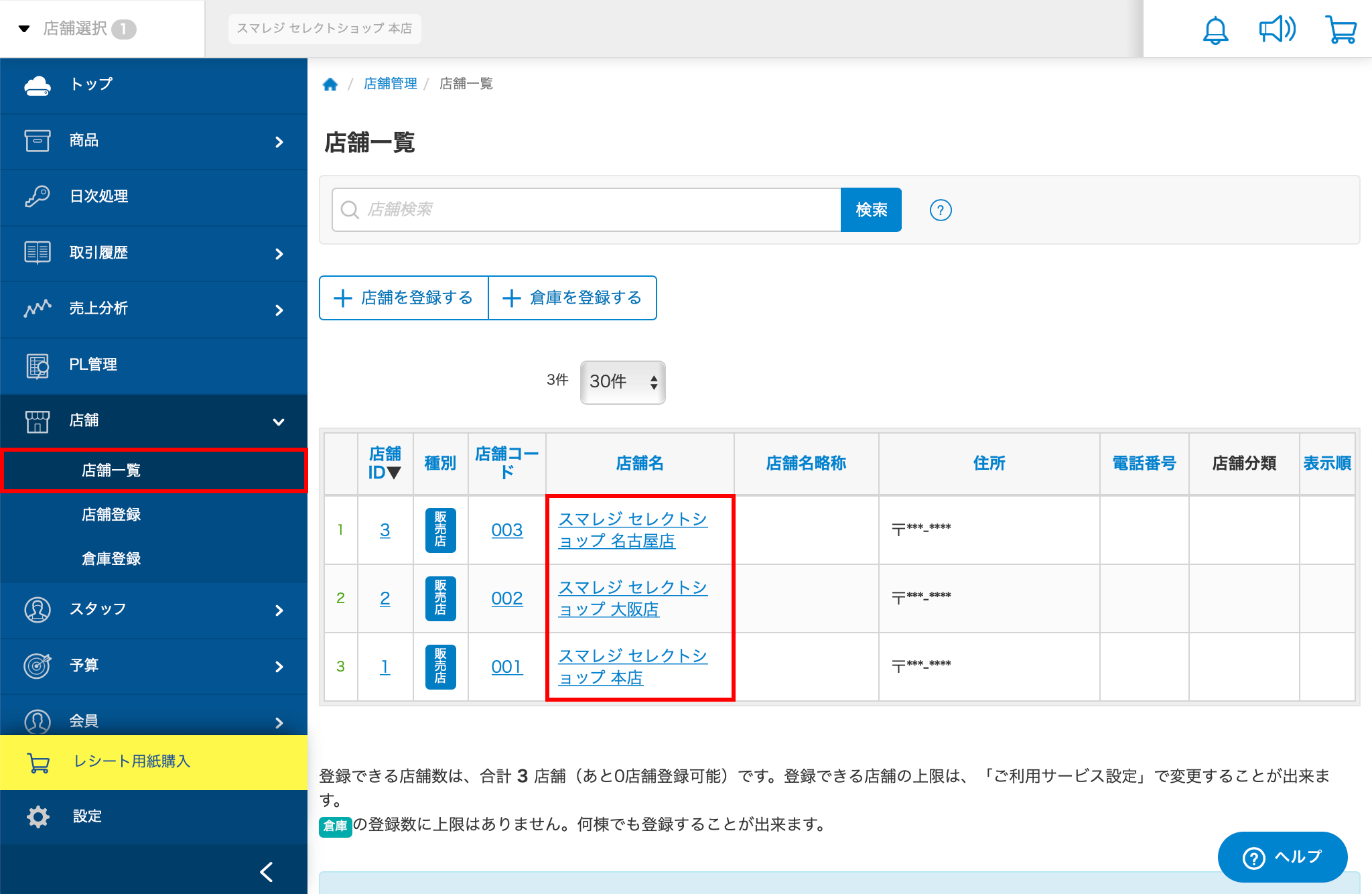1372x894 pixels.
Task: Open the ヘルプ help button
Action: 1282,857
